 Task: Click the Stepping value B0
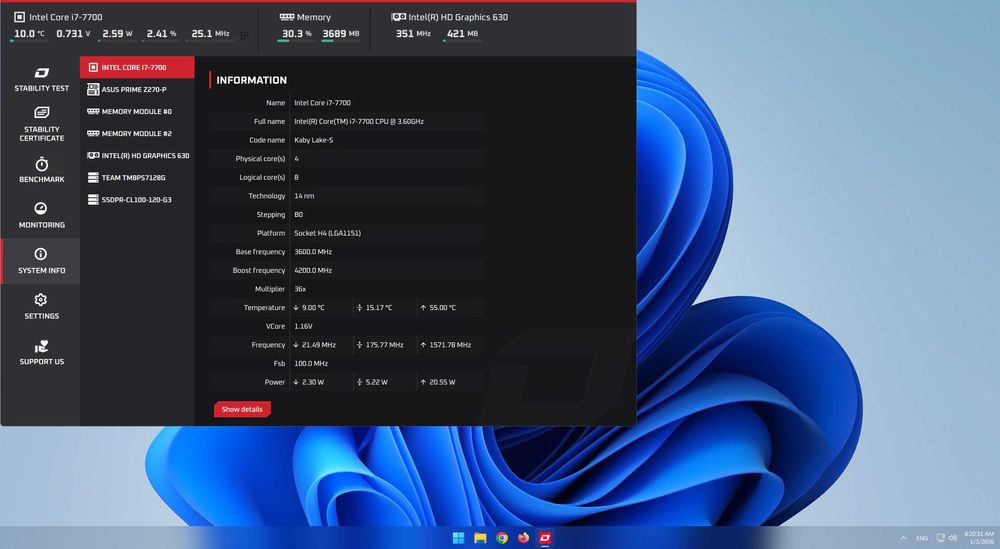click(298, 214)
